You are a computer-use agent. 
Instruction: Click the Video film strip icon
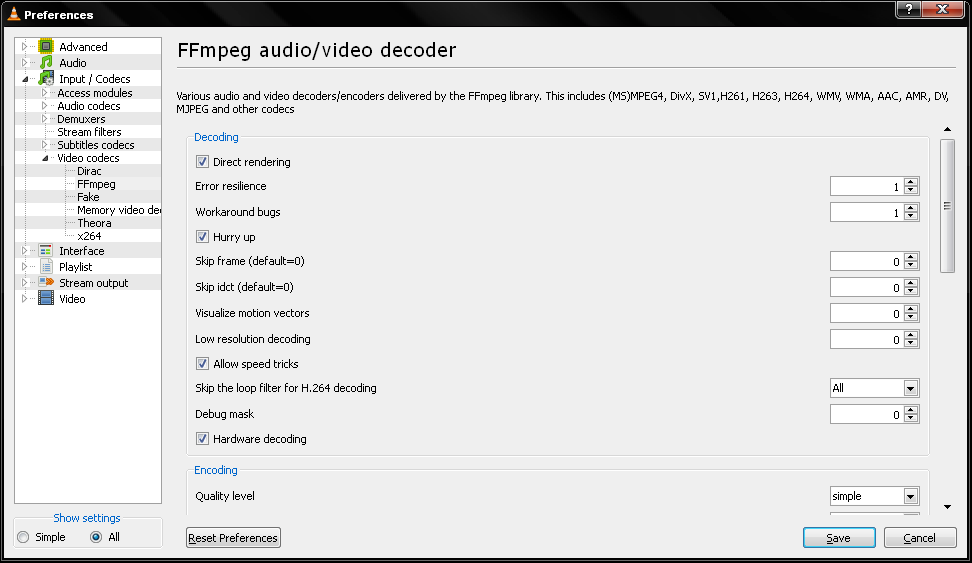pyautogui.click(x=46, y=299)
